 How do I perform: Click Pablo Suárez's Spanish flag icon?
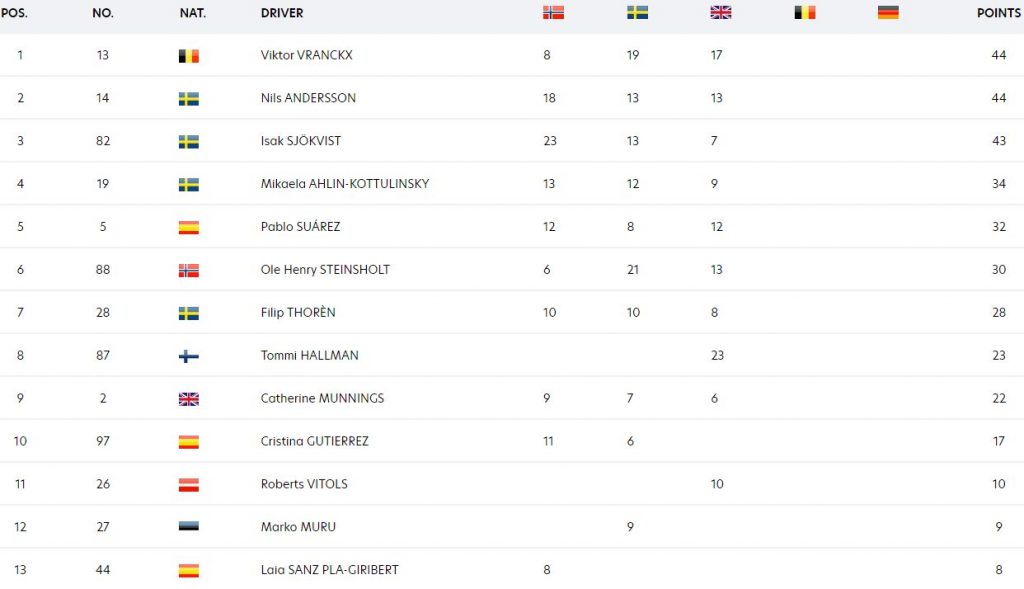click(189, 227)
